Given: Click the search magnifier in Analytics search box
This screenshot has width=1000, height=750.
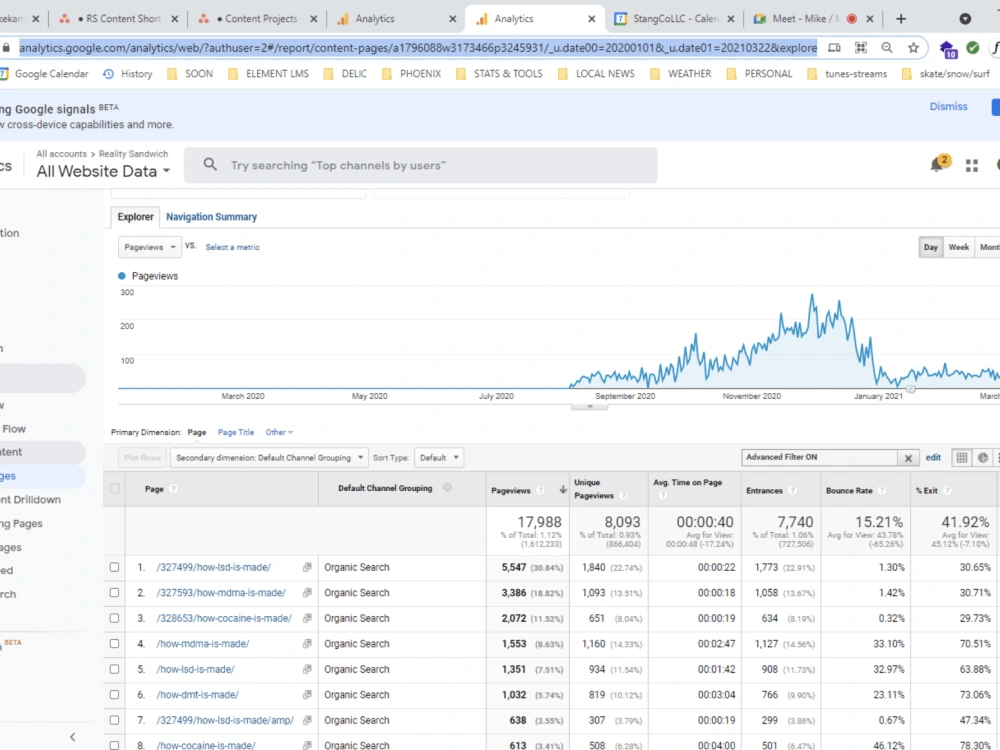Looking at the screenshot, I should [x=210, y=165].
